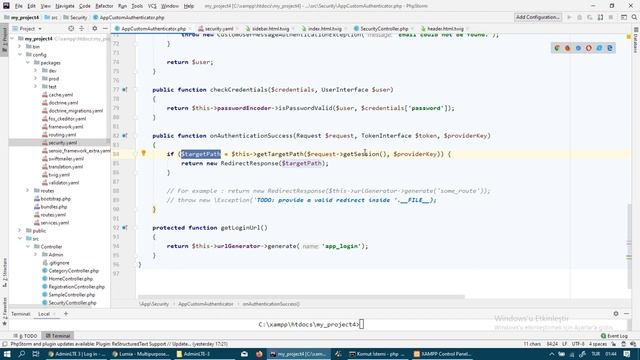Screen dimensions: 640x360
Task: Click the intention light bulb in gutter
Action: (143, 153)
